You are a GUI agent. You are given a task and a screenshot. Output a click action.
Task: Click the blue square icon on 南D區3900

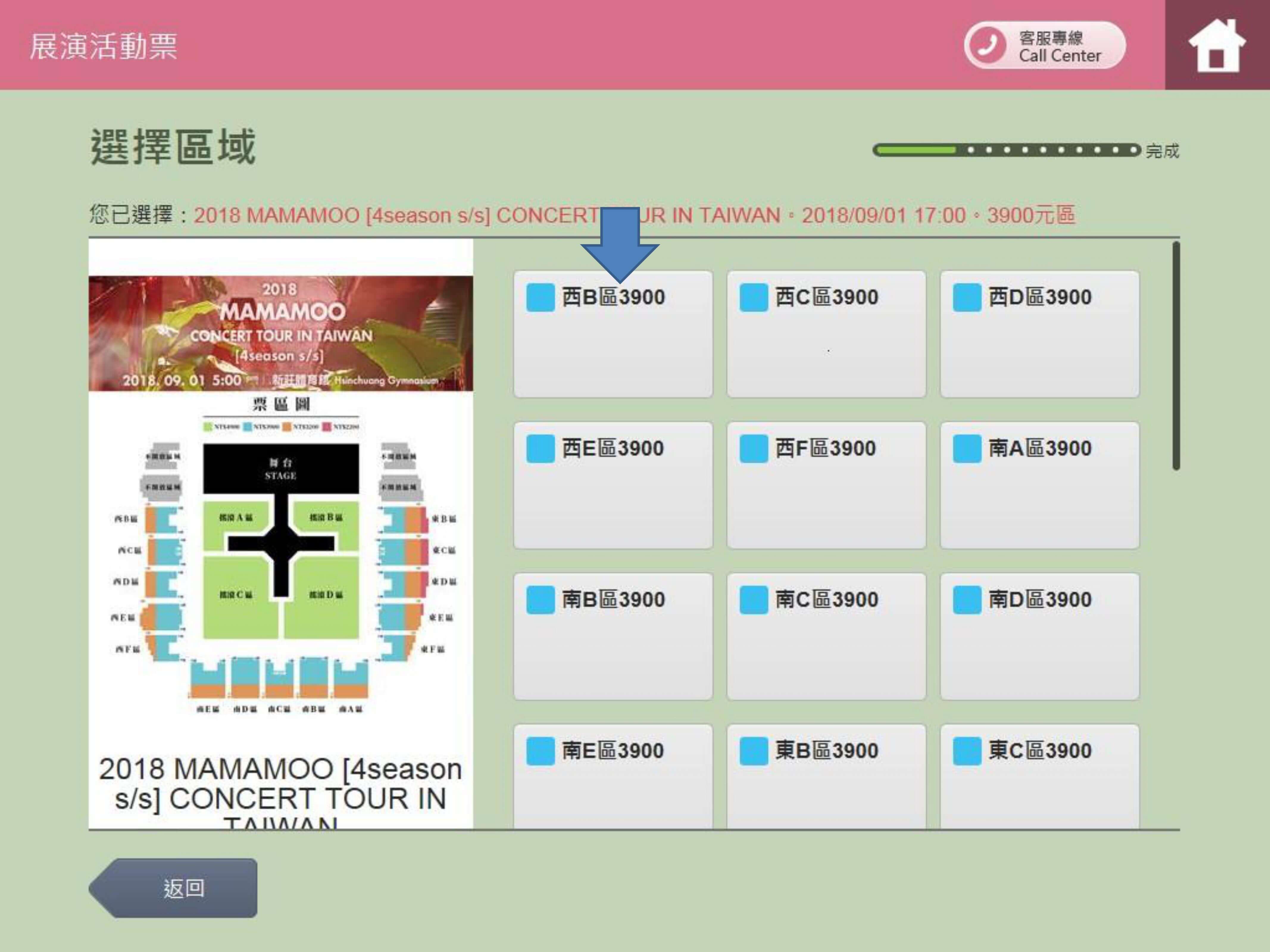(967, 600)
